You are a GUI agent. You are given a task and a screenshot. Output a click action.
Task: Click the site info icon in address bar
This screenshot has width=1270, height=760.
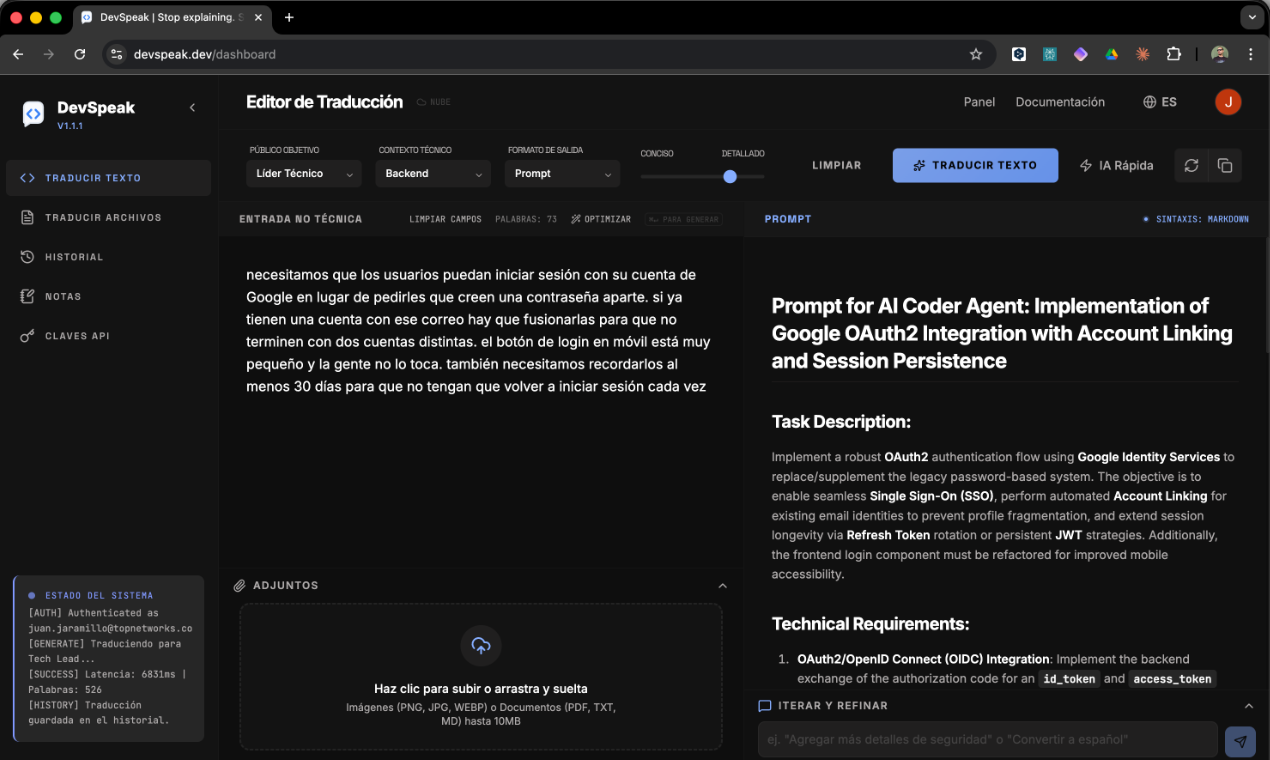117,54
